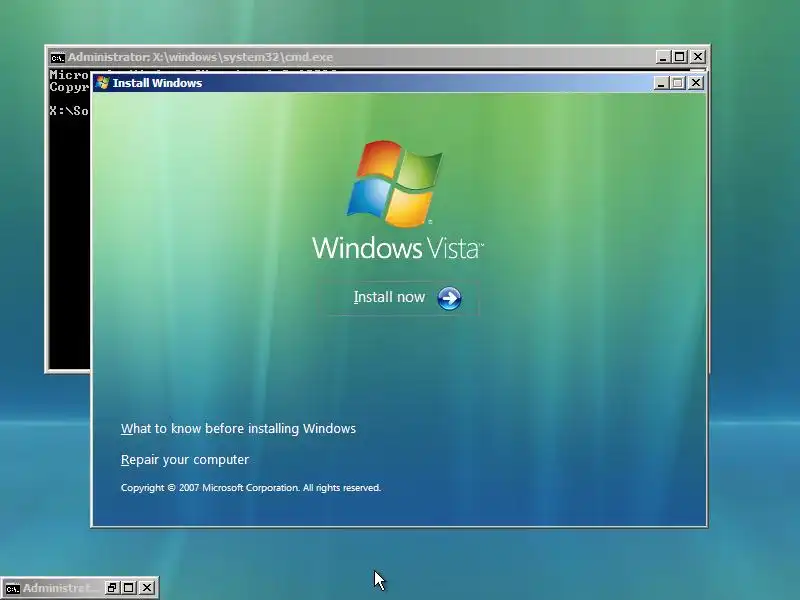Click the Install Windows title bar text
Image resolution: width=800 pixels, height=600 pixels.
click(157, 83)
